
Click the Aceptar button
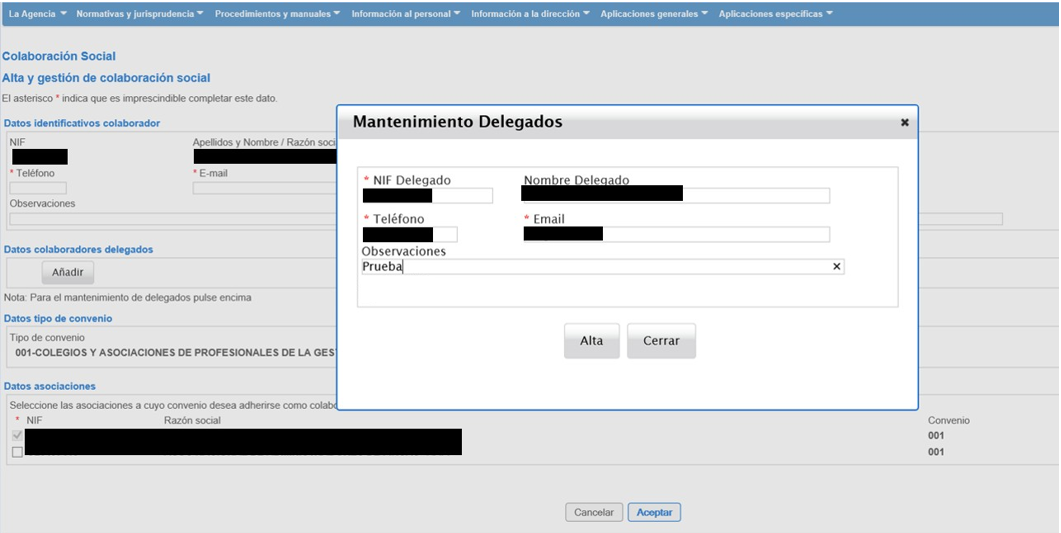[x=654, y=512]
